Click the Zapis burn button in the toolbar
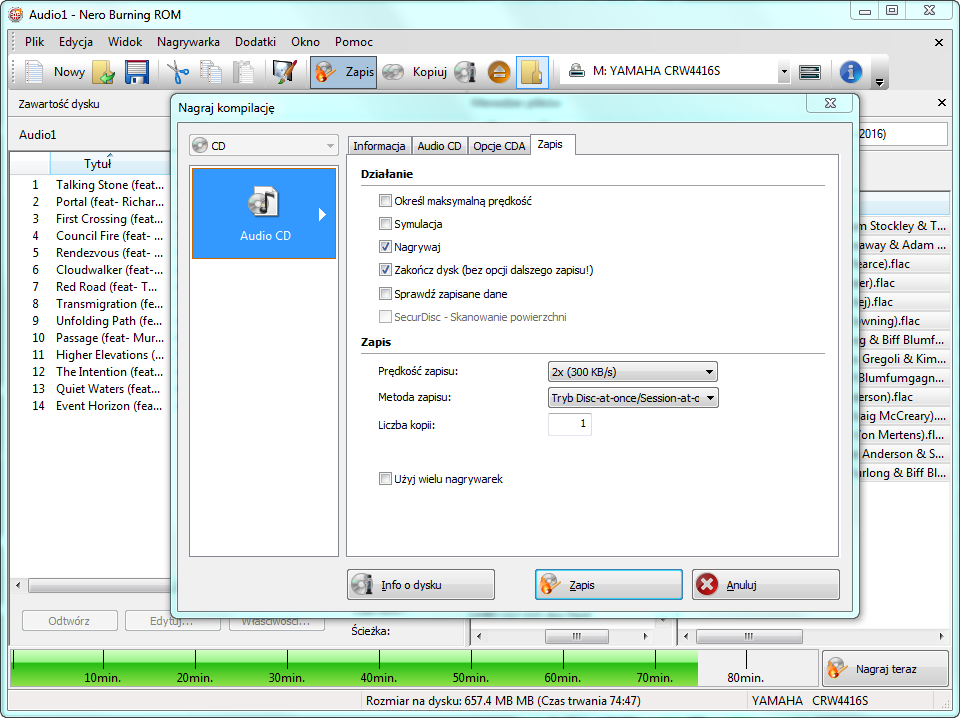 343,72
